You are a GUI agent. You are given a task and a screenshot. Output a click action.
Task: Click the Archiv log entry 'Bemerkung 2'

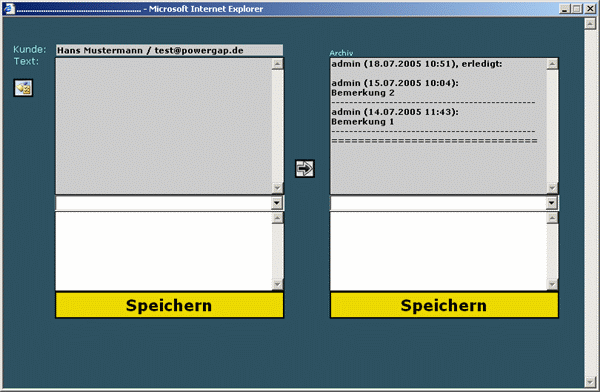(x=363, y=93)
